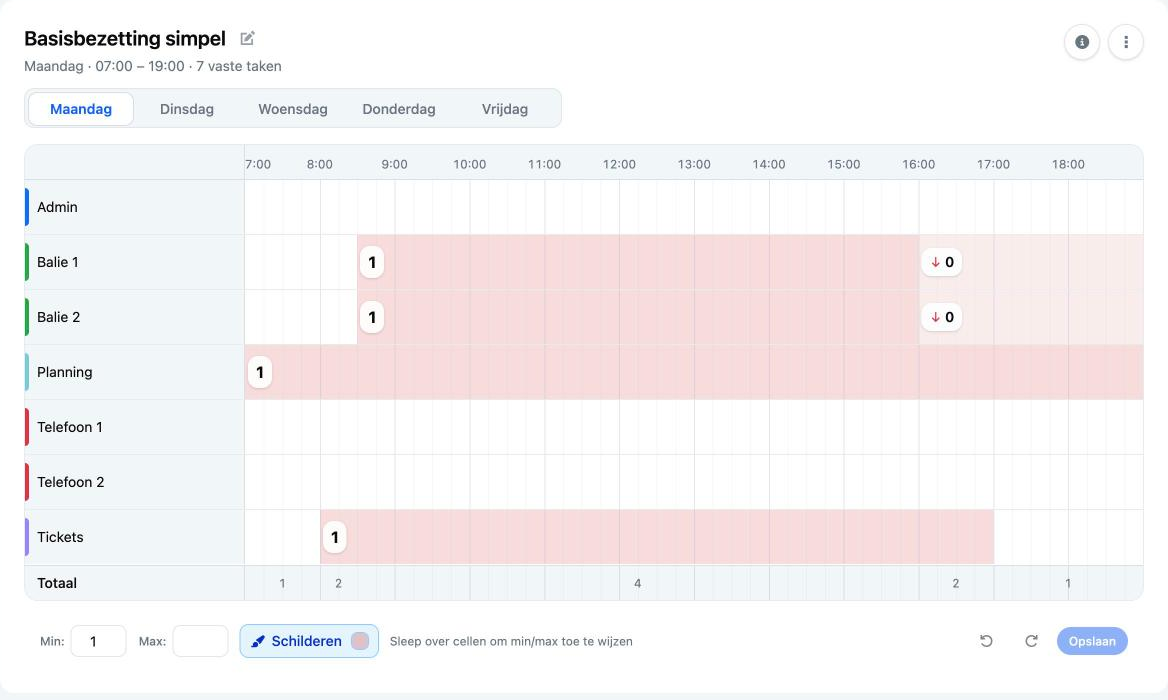Open the info icon button
This screenshot has height=700, width=1168.
[x=1082, y=42]
